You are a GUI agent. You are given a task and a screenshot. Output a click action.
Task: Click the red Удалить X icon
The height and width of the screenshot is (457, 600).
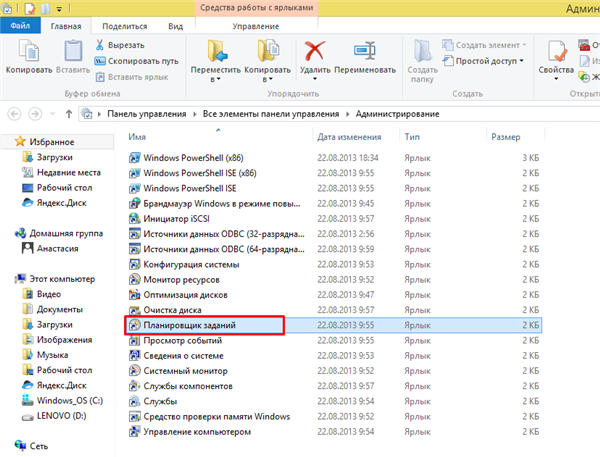coord(315,51)
